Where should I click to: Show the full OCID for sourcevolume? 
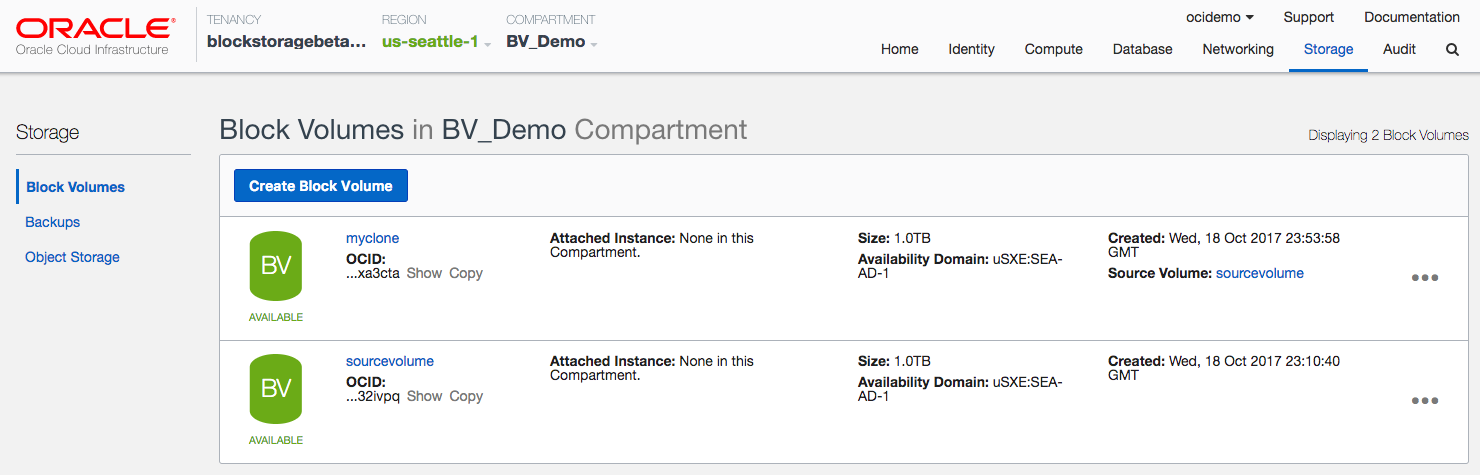pyautogui.click(x=424, y=396)
